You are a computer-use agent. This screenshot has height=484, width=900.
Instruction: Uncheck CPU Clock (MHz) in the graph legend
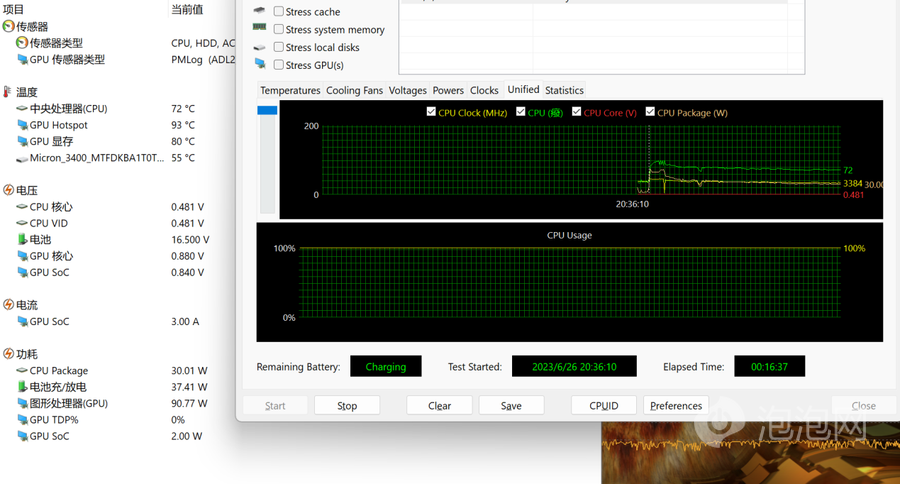[x=432, y=112]
